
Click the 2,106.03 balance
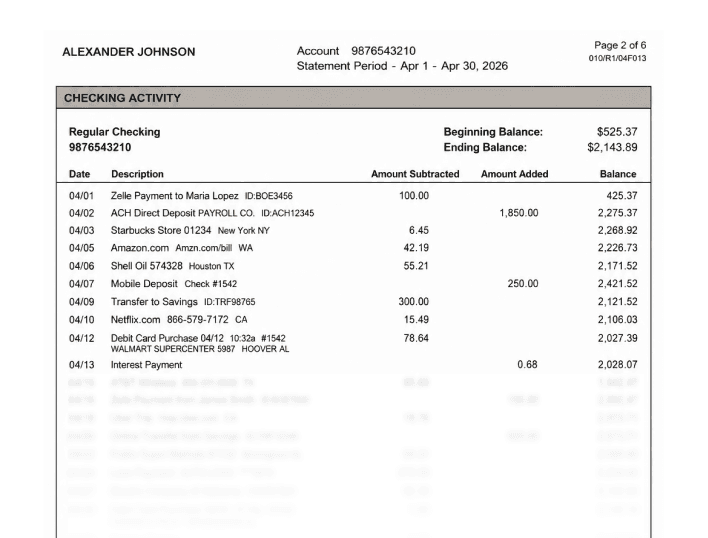(x=617, y=320)
